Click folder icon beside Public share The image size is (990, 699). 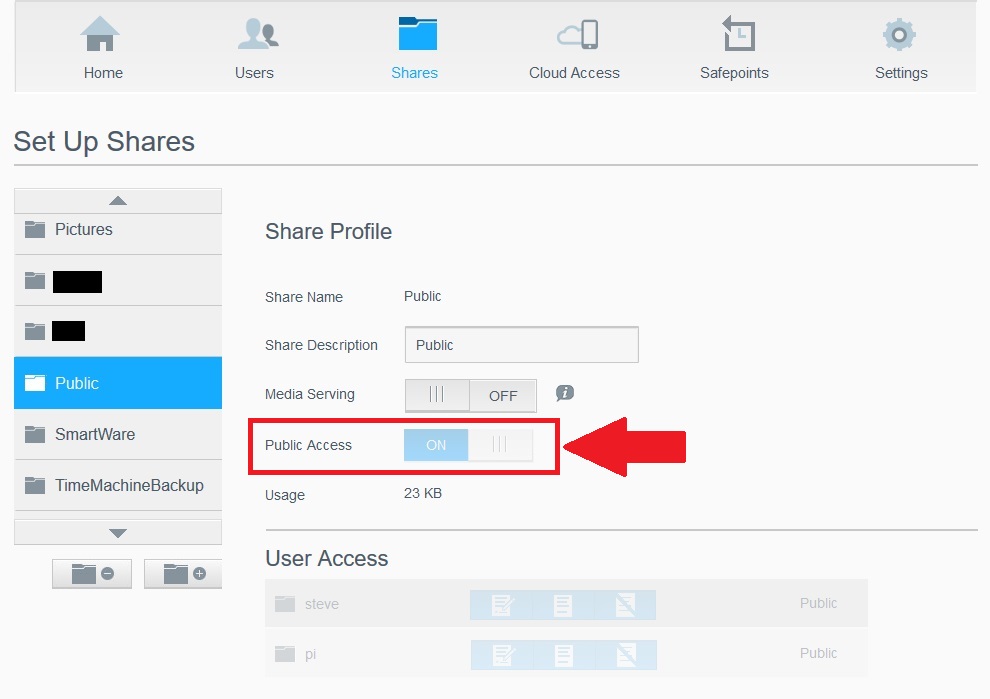(x=35, y=383)
